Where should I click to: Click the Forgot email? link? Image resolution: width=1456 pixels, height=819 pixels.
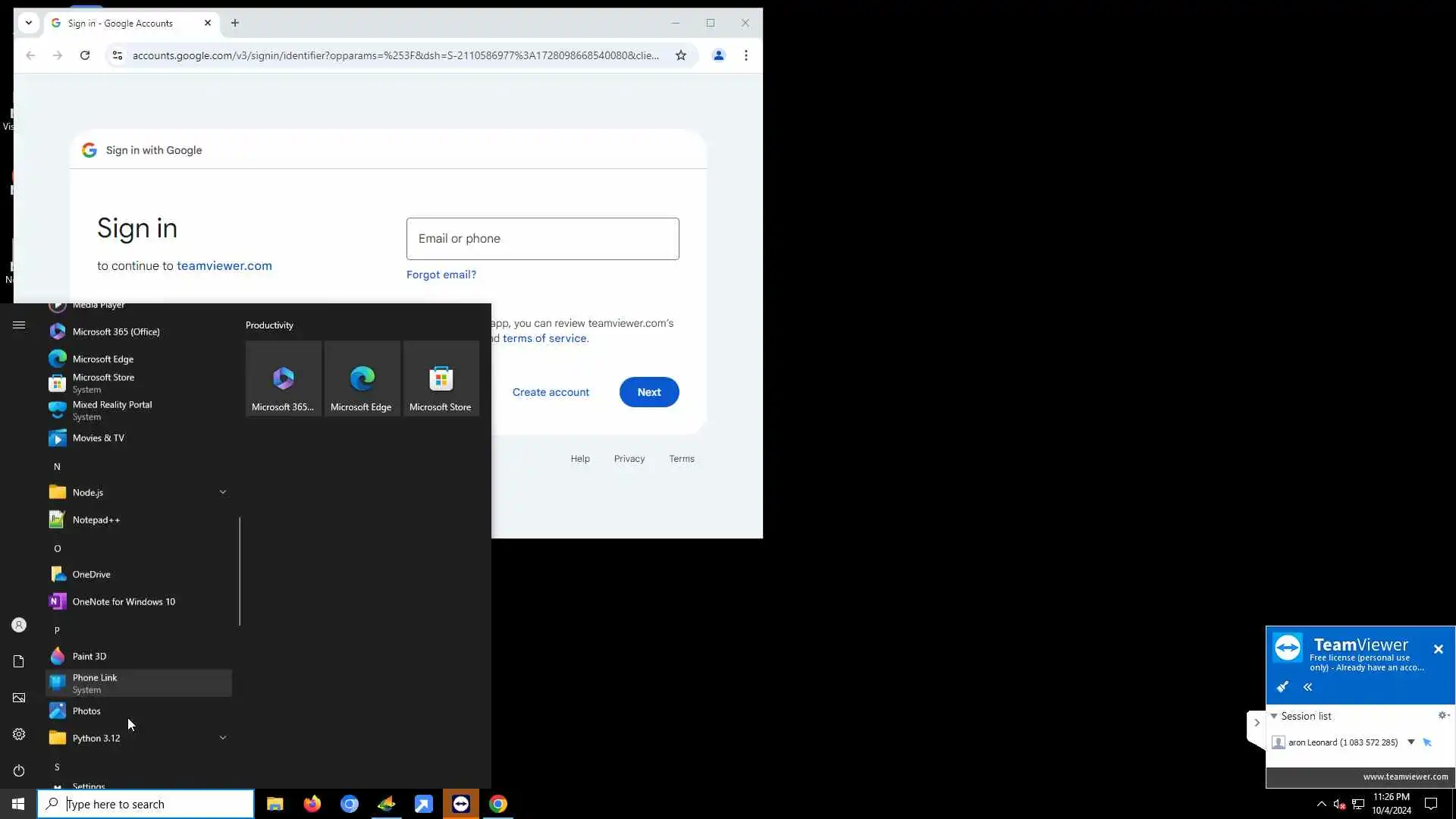click(441, 275)
